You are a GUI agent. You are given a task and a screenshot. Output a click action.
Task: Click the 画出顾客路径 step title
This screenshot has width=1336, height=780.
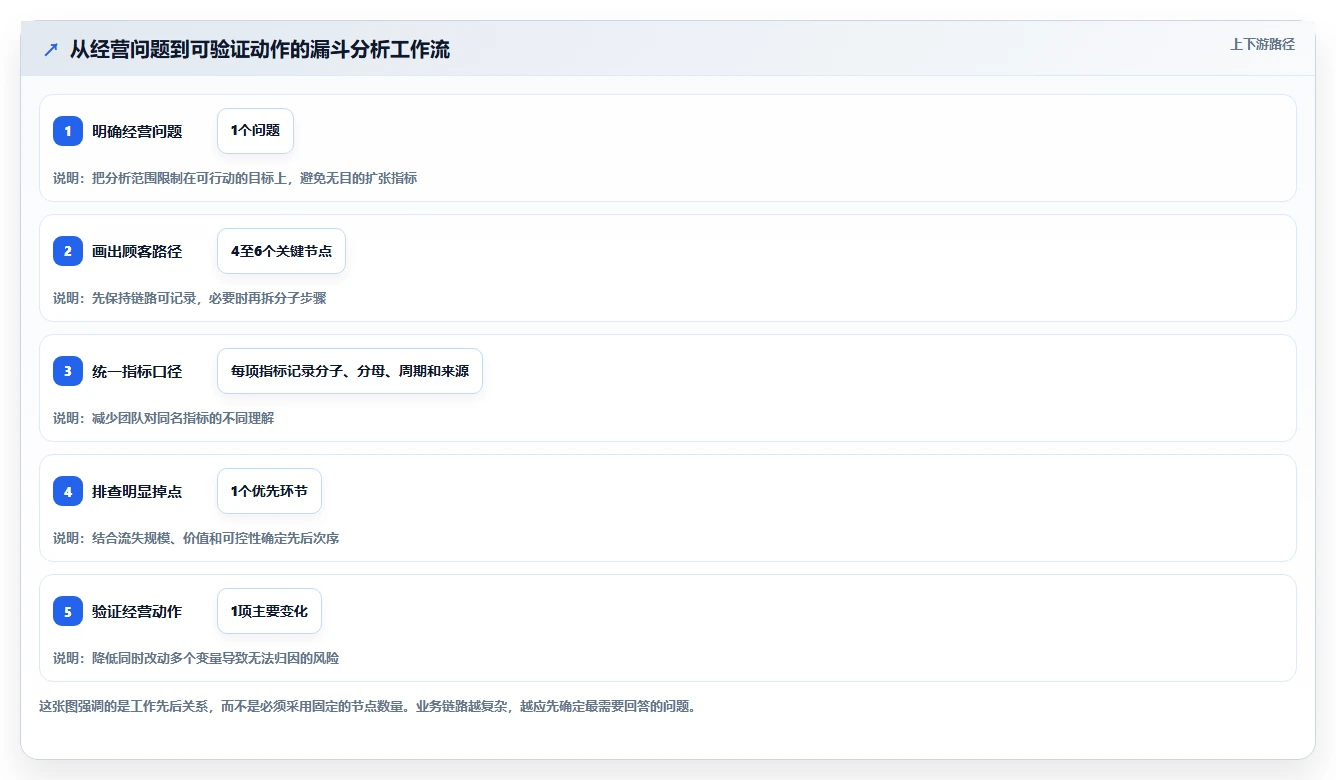point(137,251)
